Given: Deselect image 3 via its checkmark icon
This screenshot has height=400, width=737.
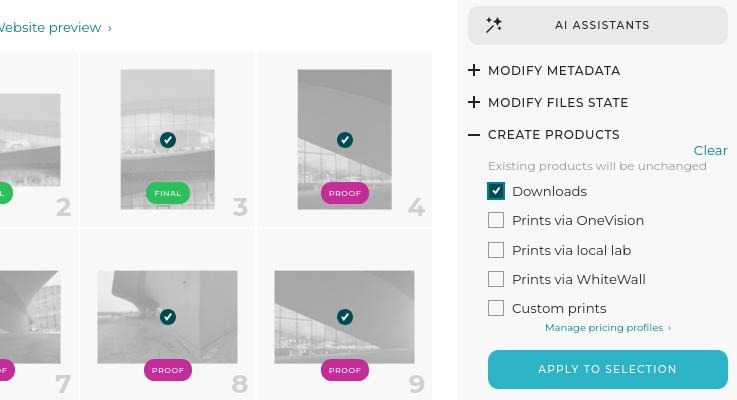Looking at the screenshot, I should click(x=168, y=140).
